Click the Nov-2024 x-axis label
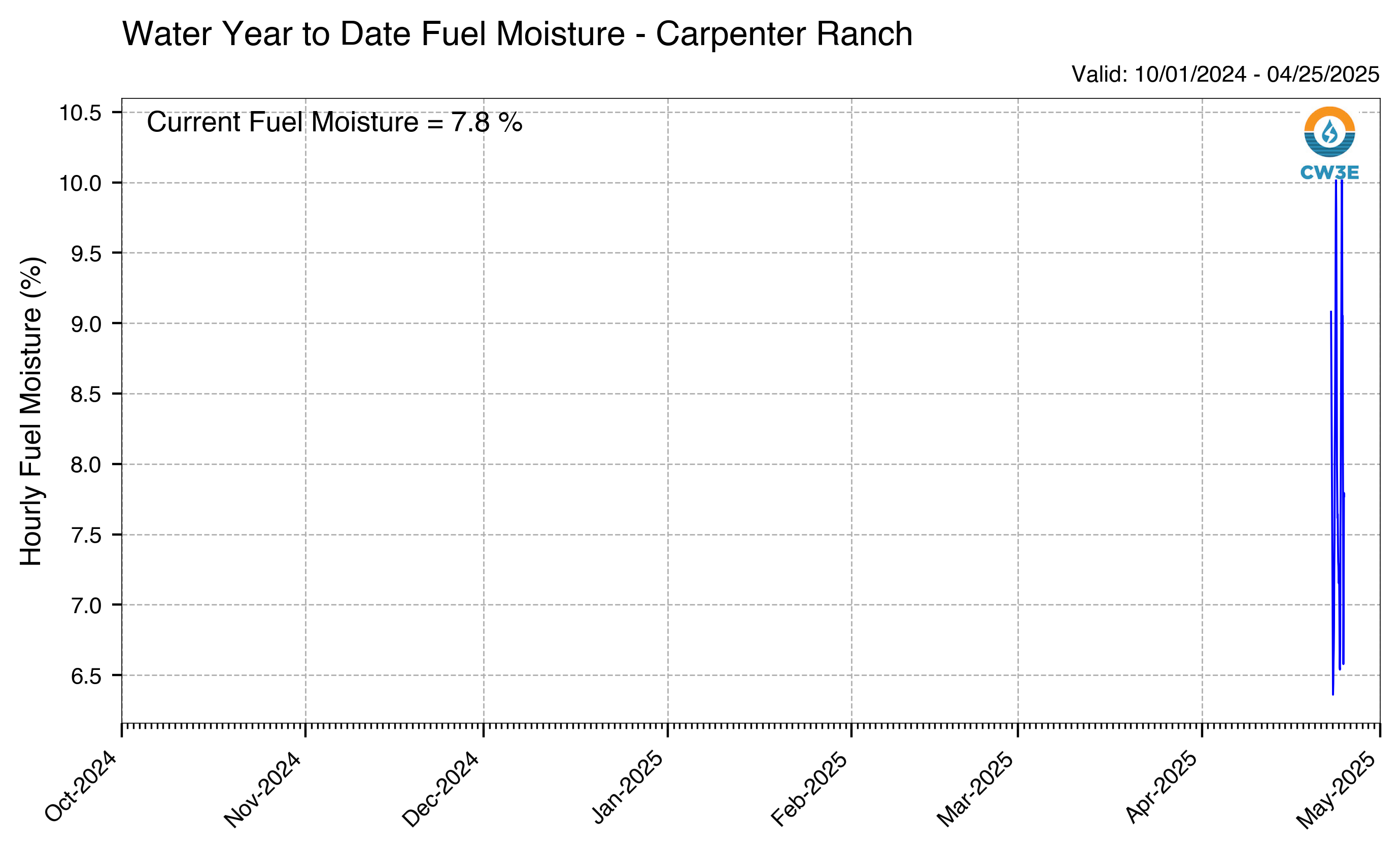 pyautogui.click(x=262, y=790)
